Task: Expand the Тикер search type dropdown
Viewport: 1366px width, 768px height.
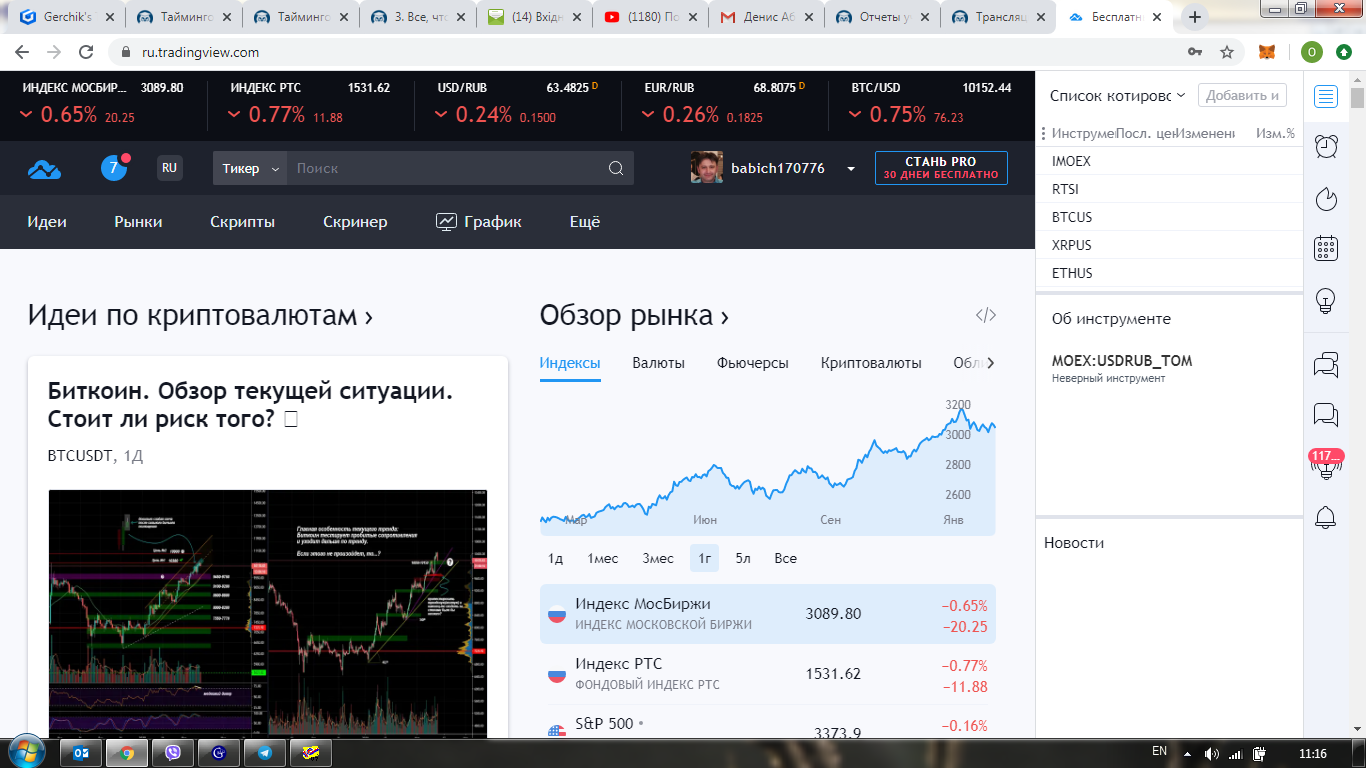Action: (250, 168)
